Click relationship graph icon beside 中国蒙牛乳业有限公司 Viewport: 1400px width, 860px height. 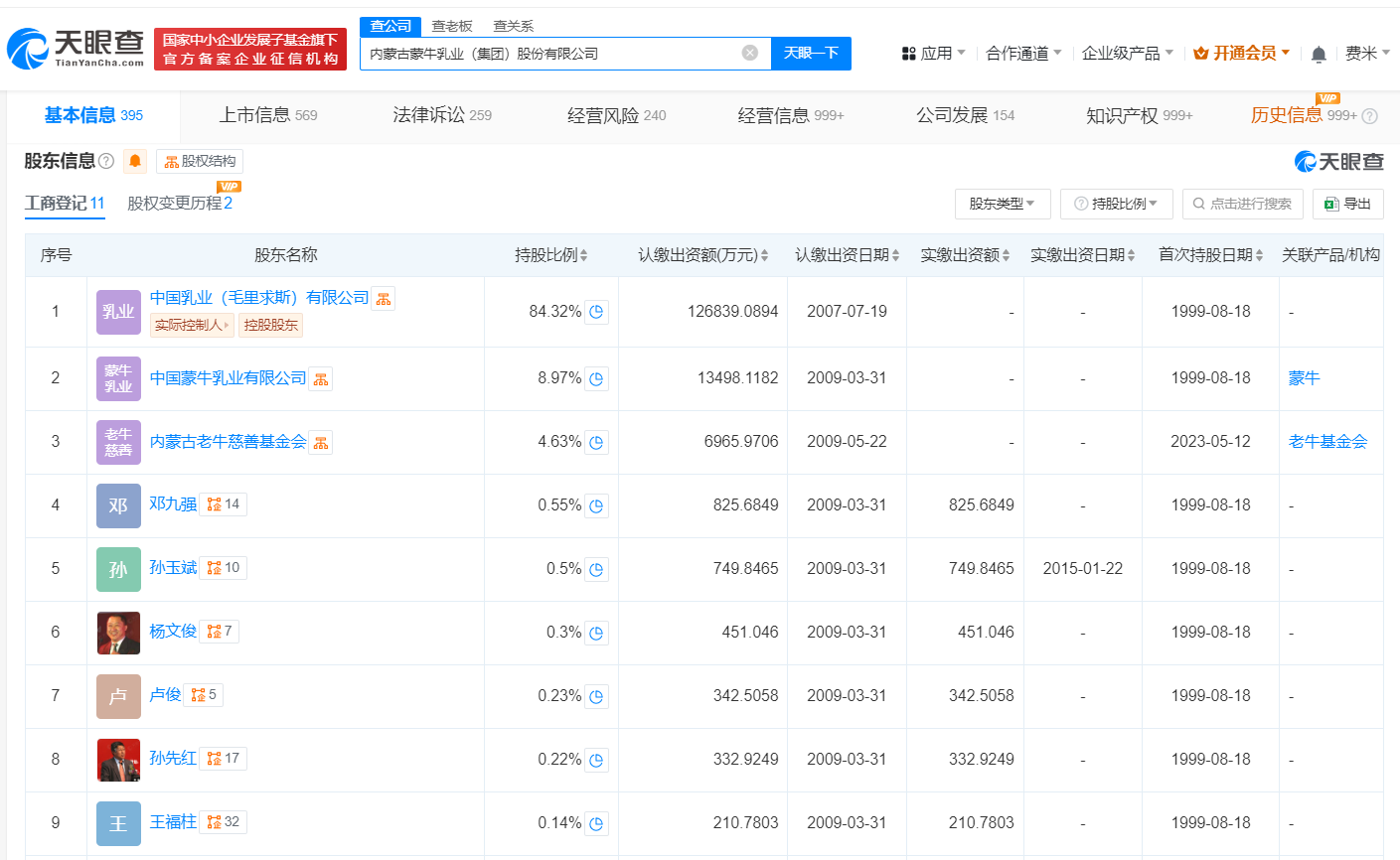(320, 378)
